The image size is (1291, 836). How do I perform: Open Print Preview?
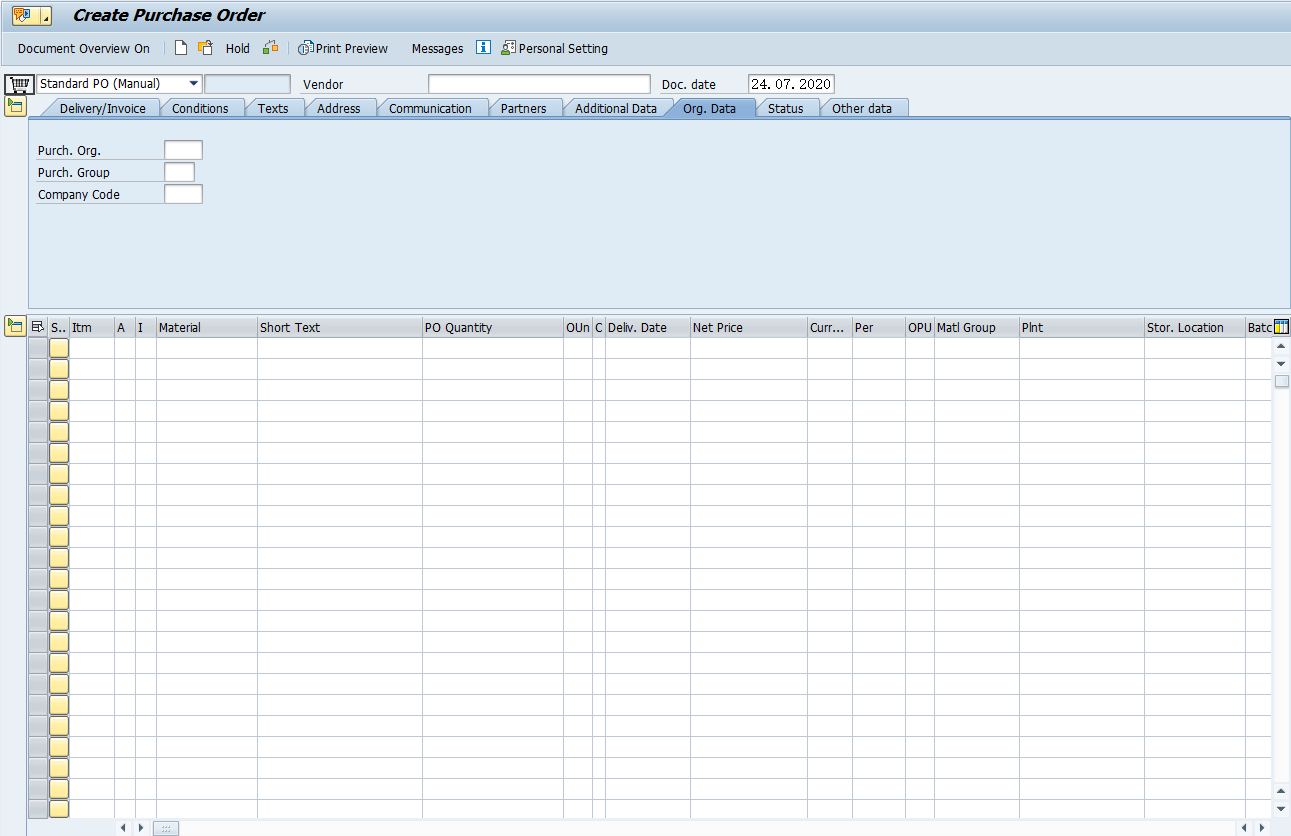click(x=343, y=47)
